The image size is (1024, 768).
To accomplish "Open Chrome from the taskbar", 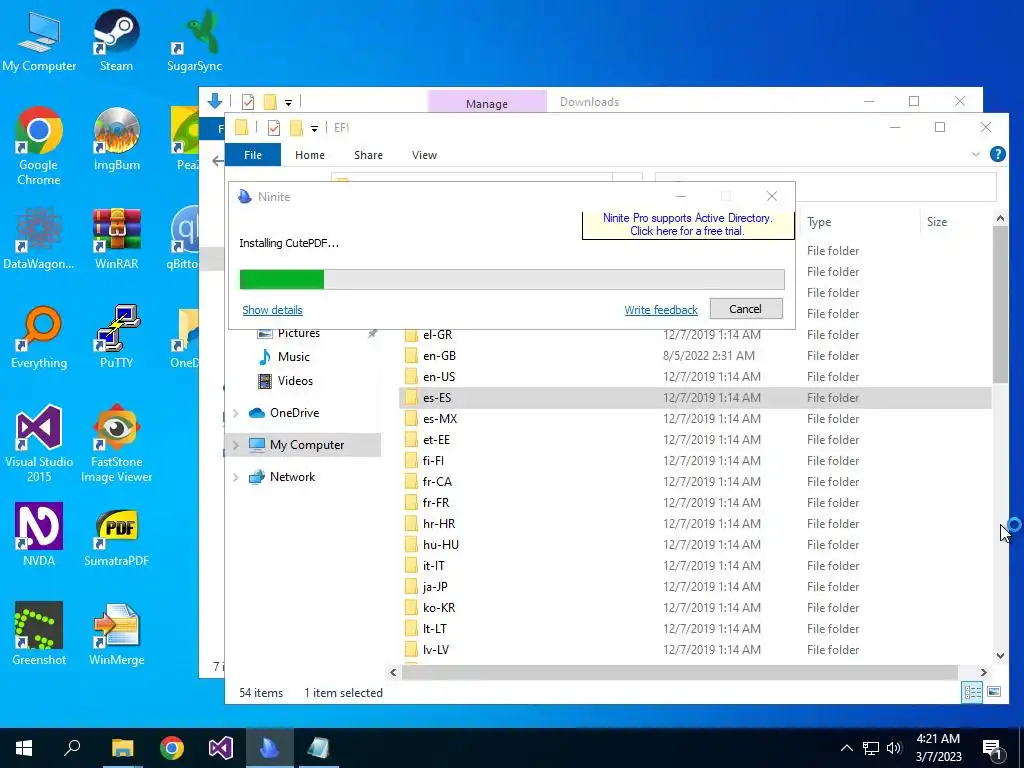I will tap(172, 748).
